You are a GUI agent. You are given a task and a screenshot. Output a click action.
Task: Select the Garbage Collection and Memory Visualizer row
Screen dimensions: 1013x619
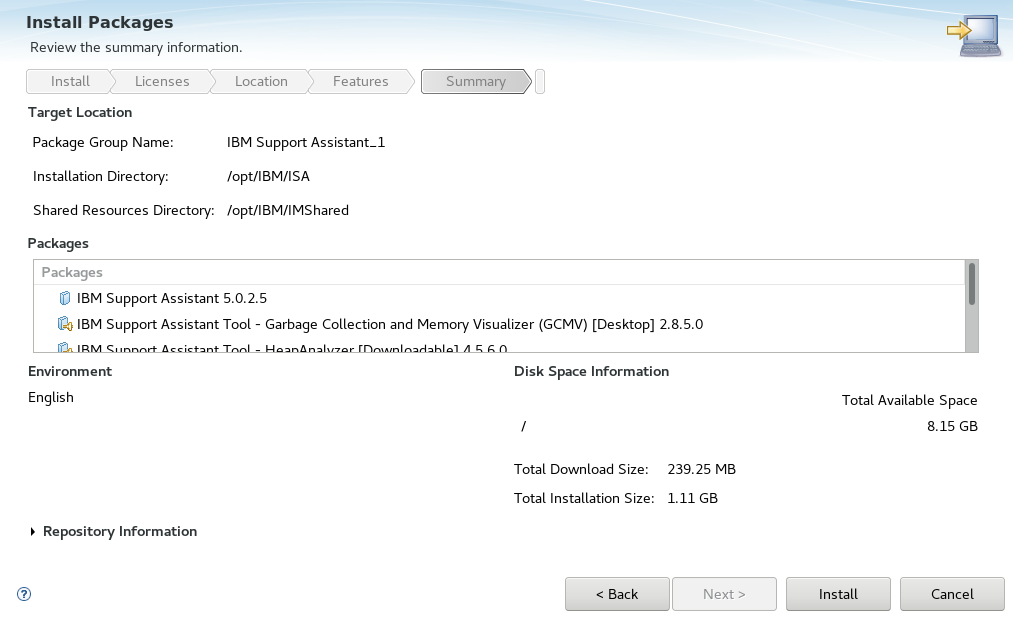[x=499, y=324]
